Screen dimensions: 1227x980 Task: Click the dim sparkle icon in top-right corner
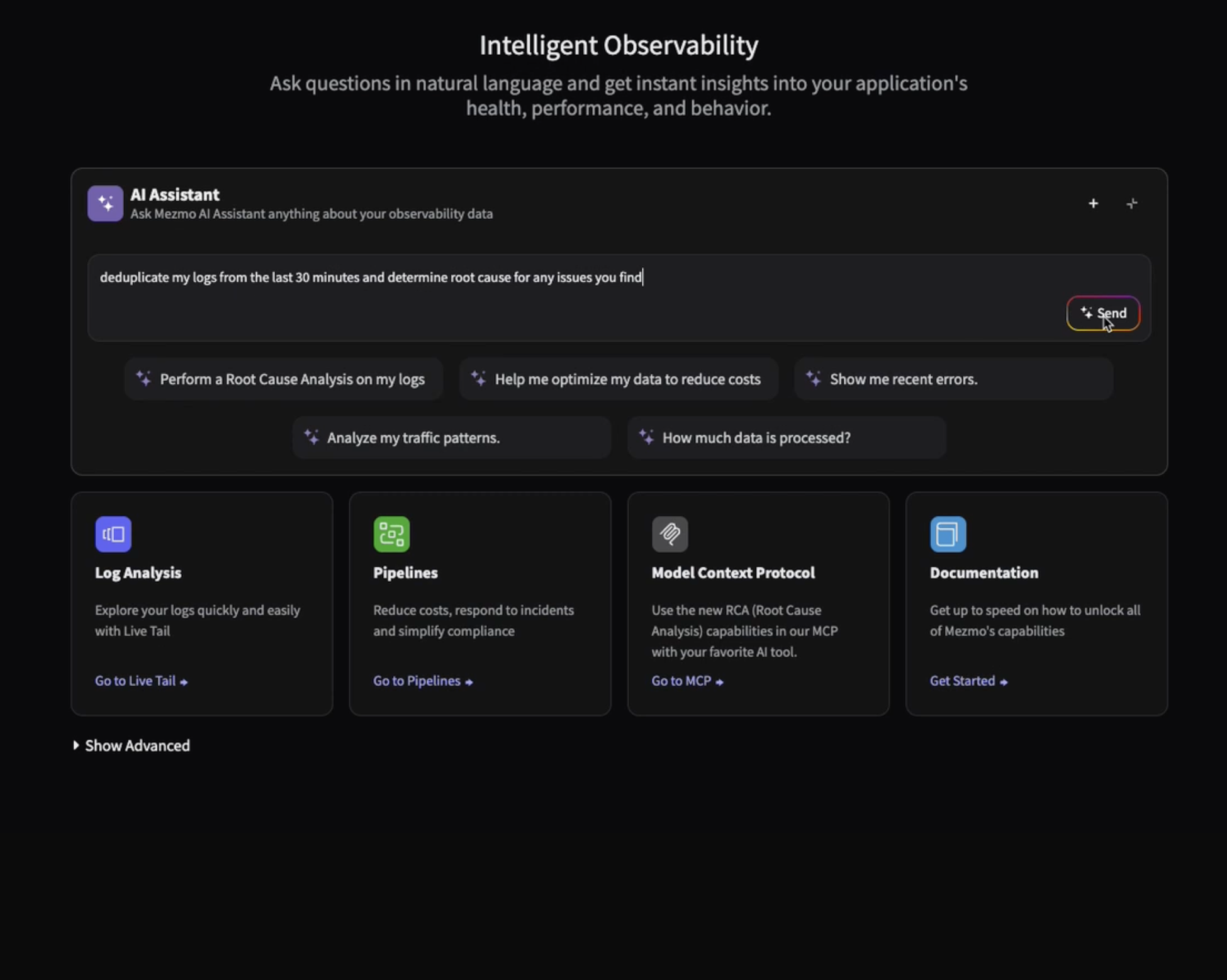(1131, 203)
